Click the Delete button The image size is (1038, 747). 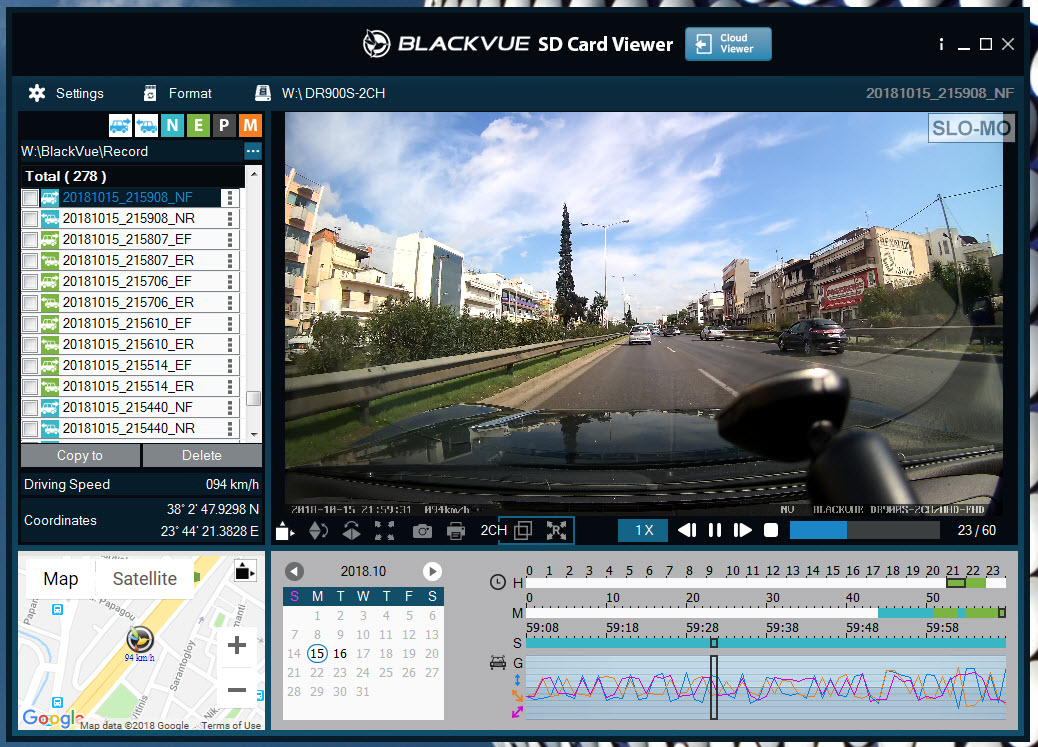(202, 456)
